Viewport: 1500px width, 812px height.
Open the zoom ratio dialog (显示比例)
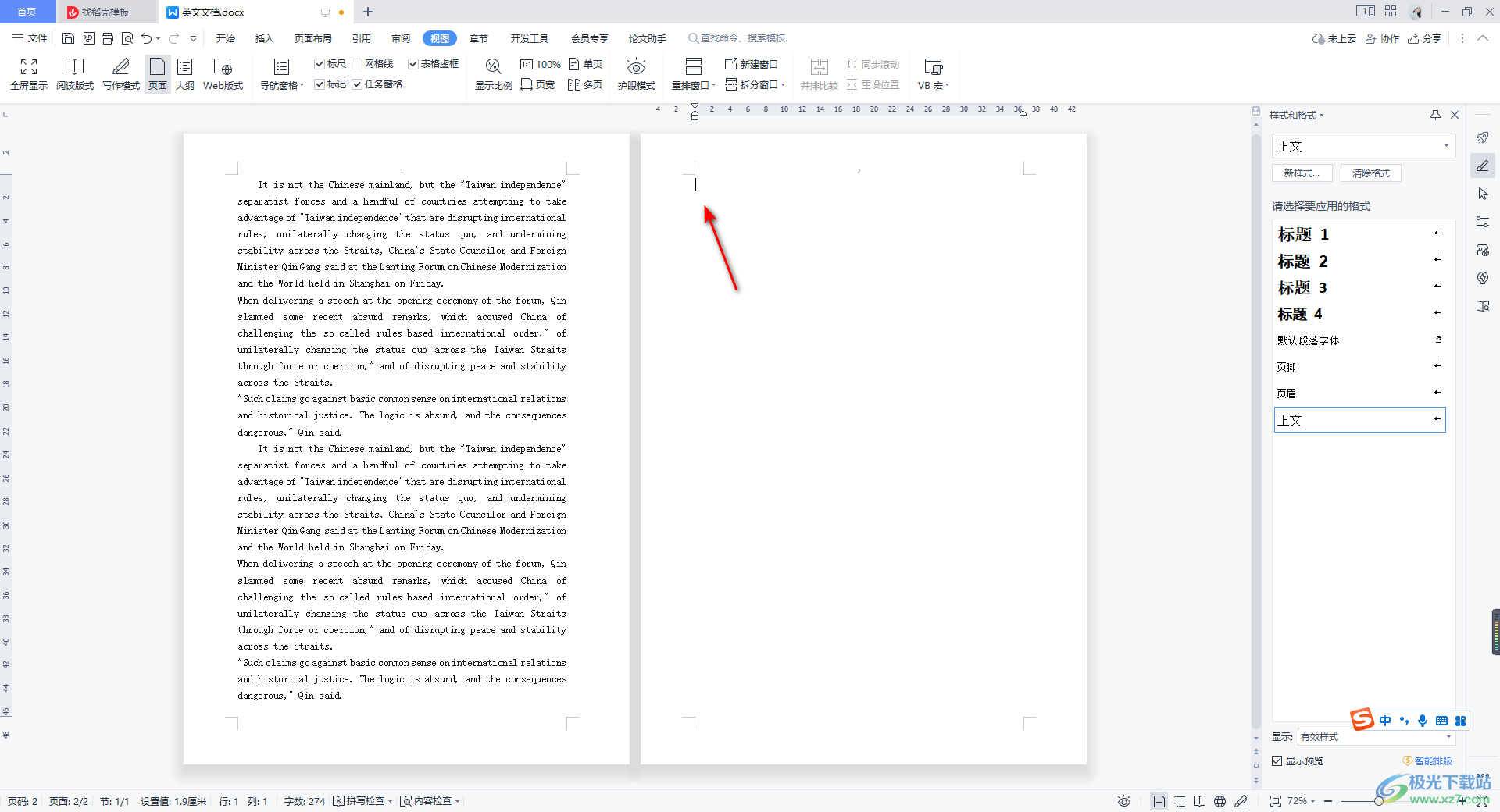click(494, 75)
